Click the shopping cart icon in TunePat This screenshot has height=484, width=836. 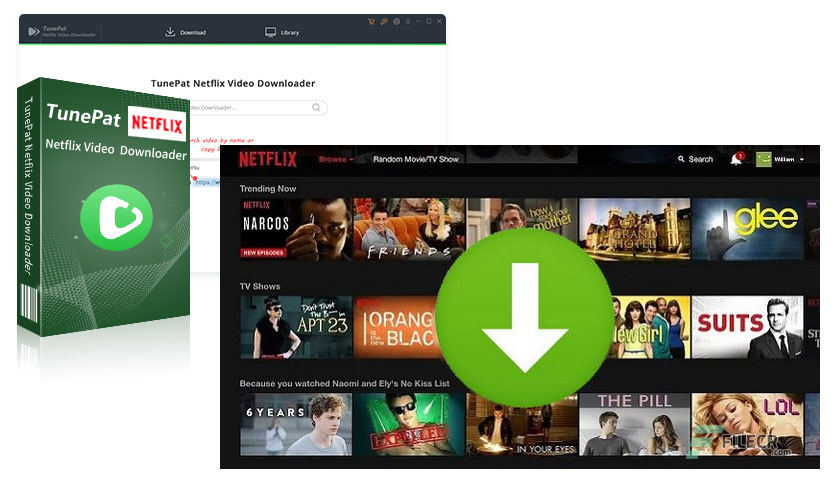[x=371, y=21]
